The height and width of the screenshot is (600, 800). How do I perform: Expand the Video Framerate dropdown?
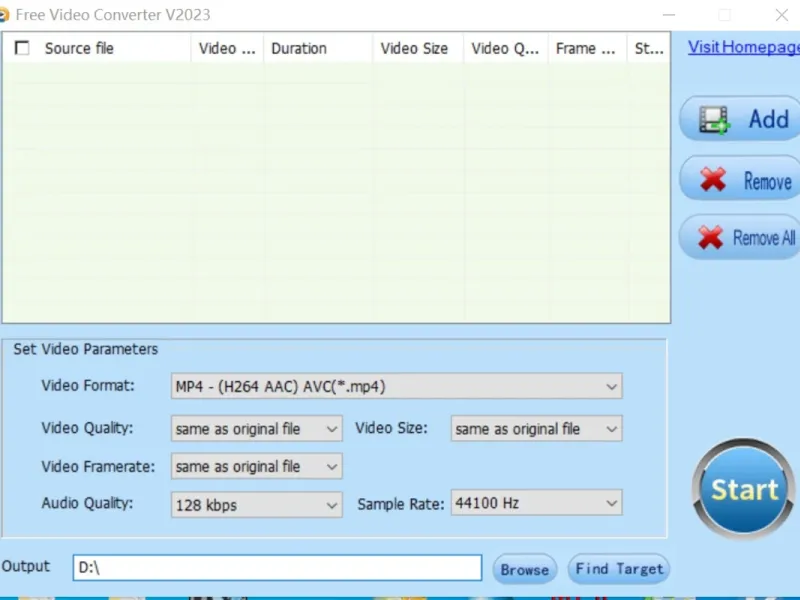(257, 466)
